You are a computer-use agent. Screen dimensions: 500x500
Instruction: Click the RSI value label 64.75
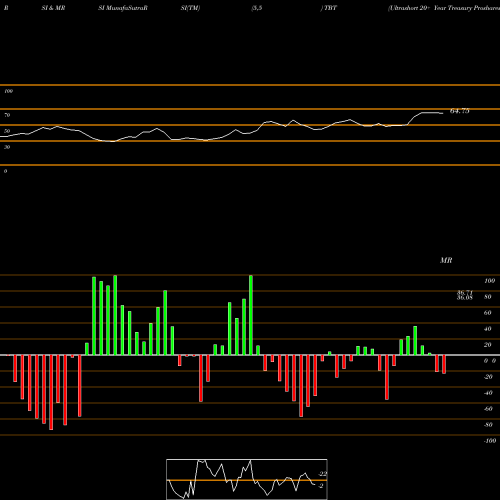(460, 111)
